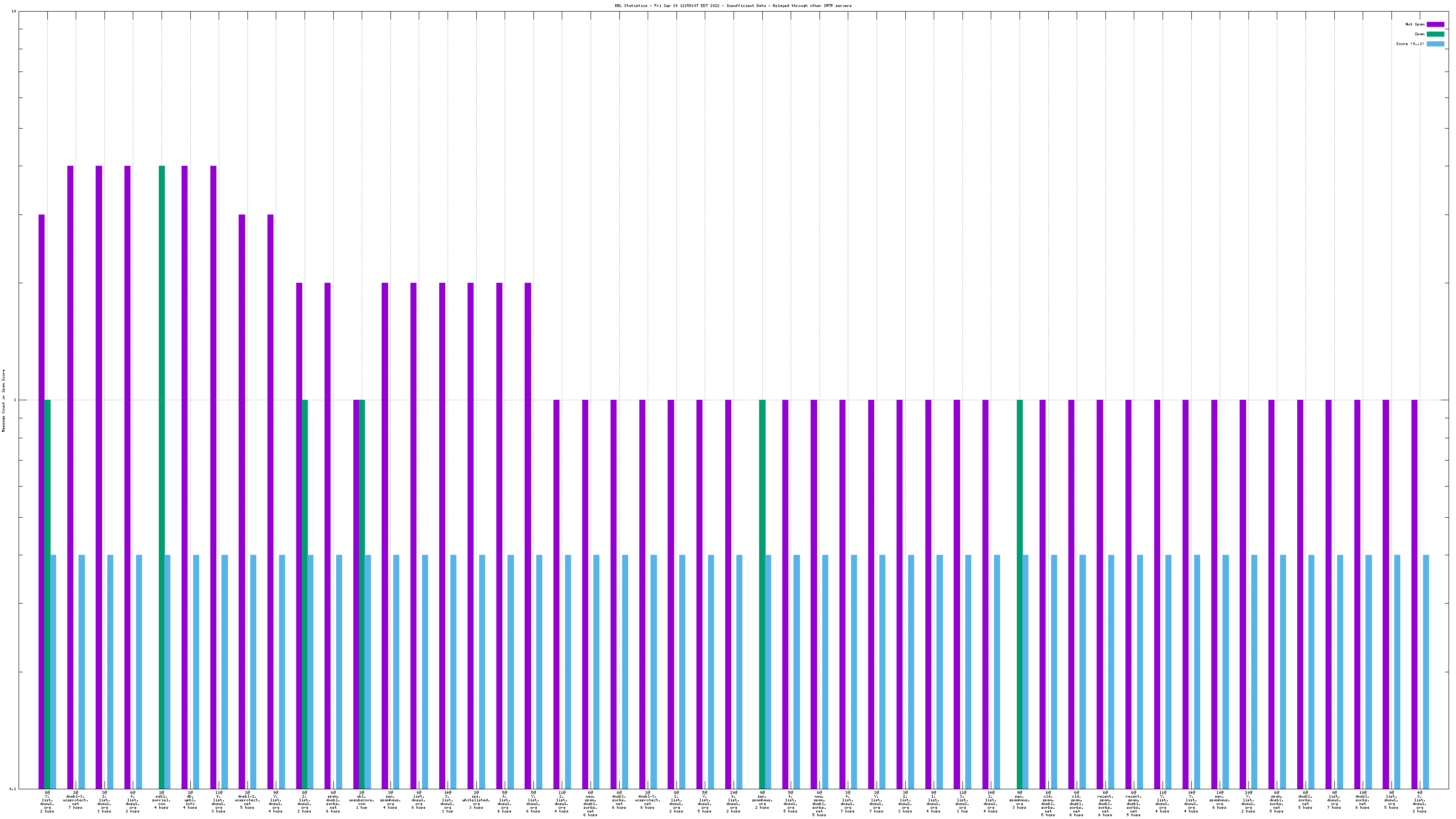
Task: Click the vertical Message Count or Spam Score axis label
Action: [3, 400]
